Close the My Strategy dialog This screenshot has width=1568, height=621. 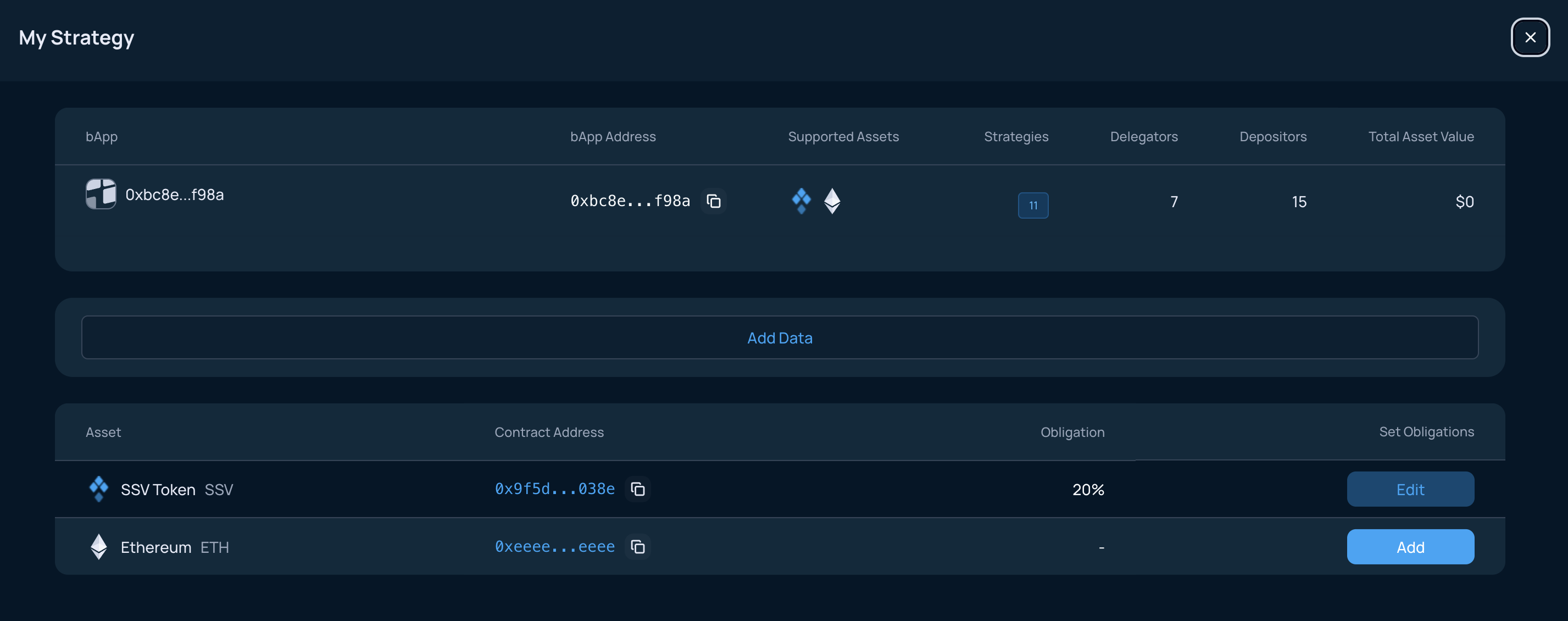1530,38
